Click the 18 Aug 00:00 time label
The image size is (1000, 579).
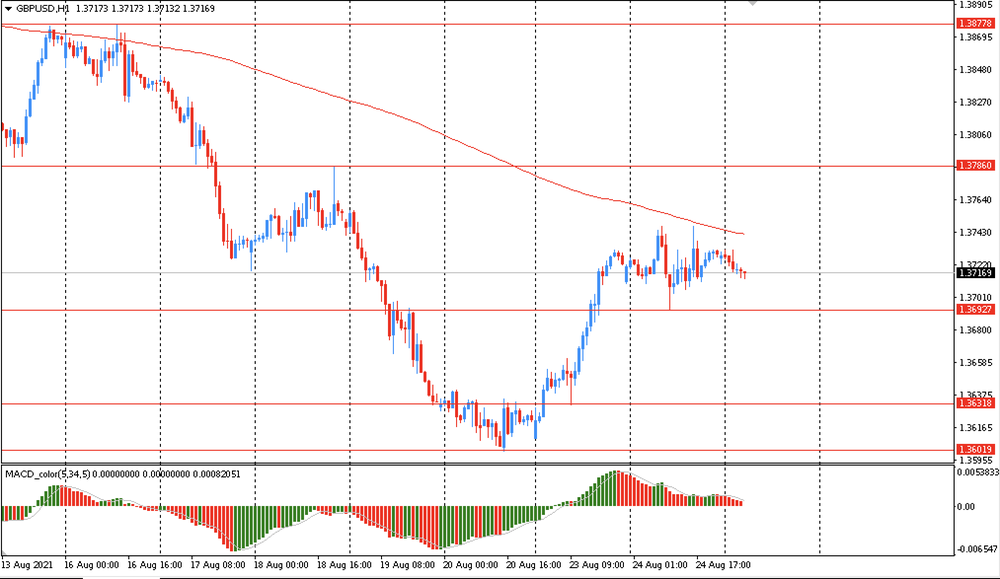point(281,565)
